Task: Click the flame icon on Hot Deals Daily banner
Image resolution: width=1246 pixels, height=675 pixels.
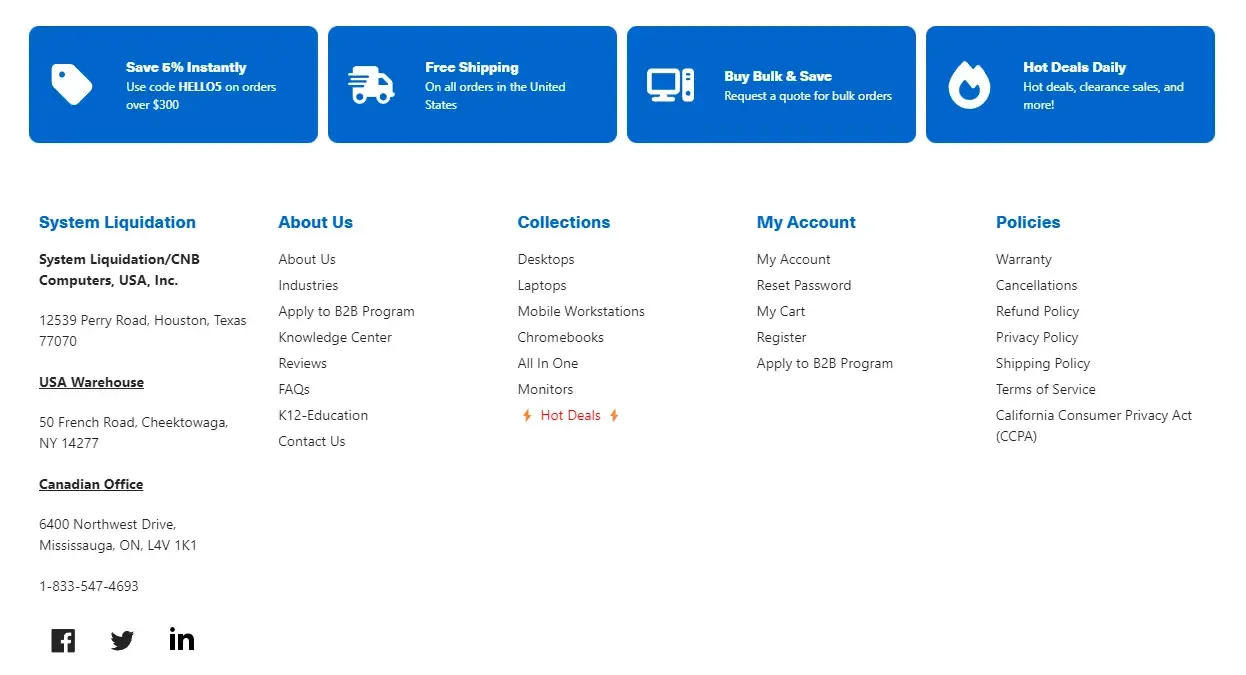Action: (x=968, y=83)
